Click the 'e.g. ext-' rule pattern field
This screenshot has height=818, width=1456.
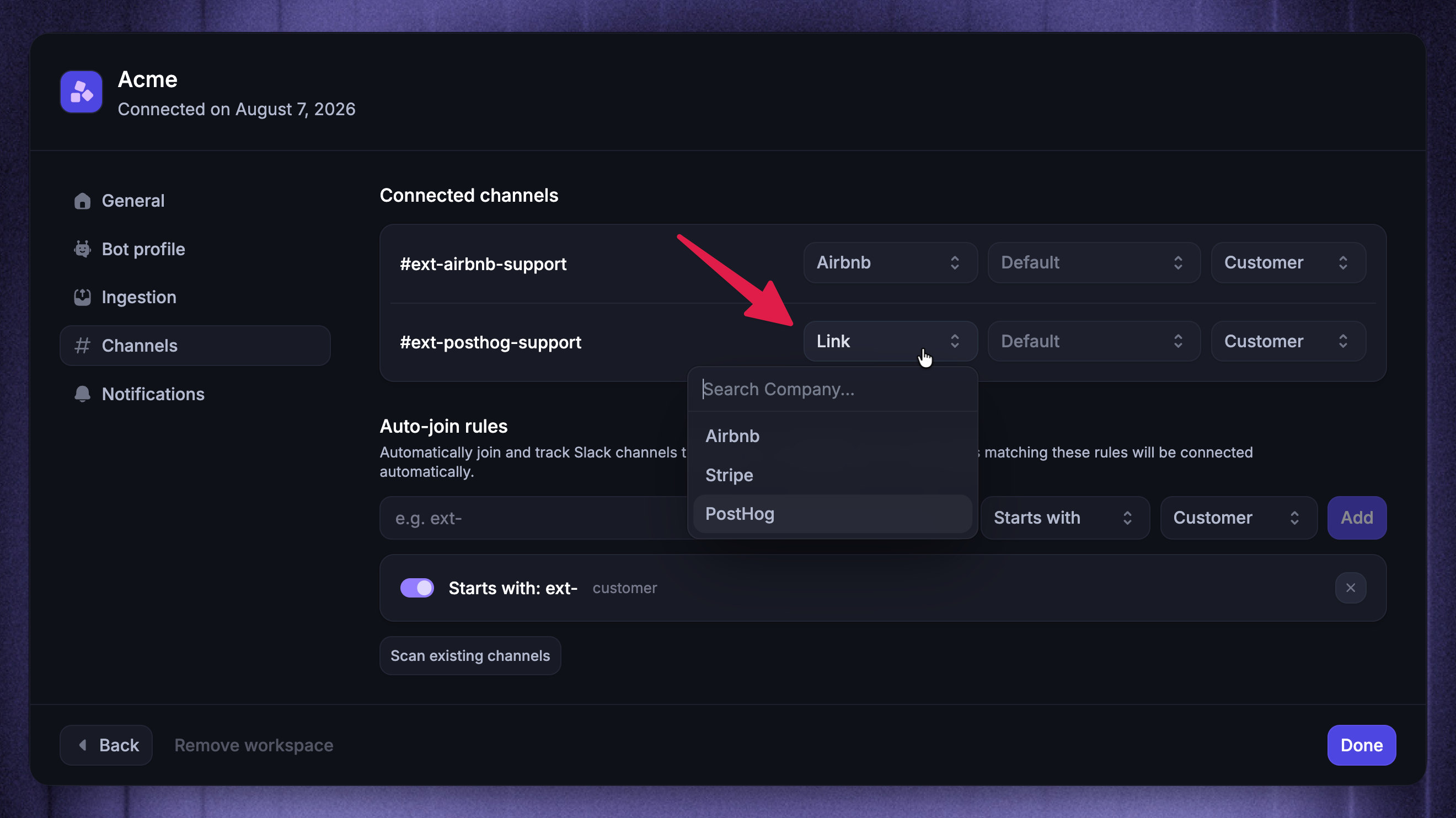534,518
